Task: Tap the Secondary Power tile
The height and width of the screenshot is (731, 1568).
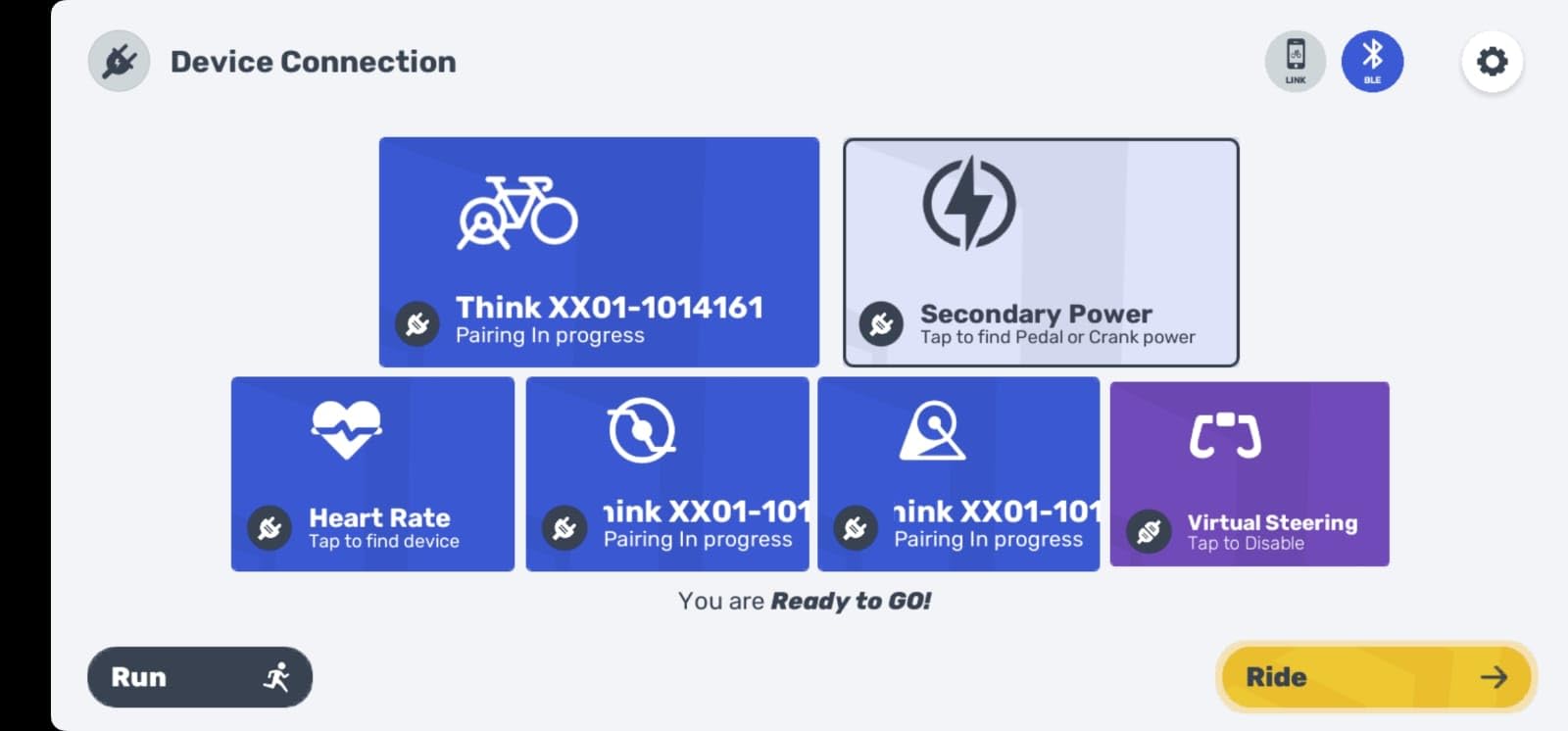Action: pos(1041,253)
